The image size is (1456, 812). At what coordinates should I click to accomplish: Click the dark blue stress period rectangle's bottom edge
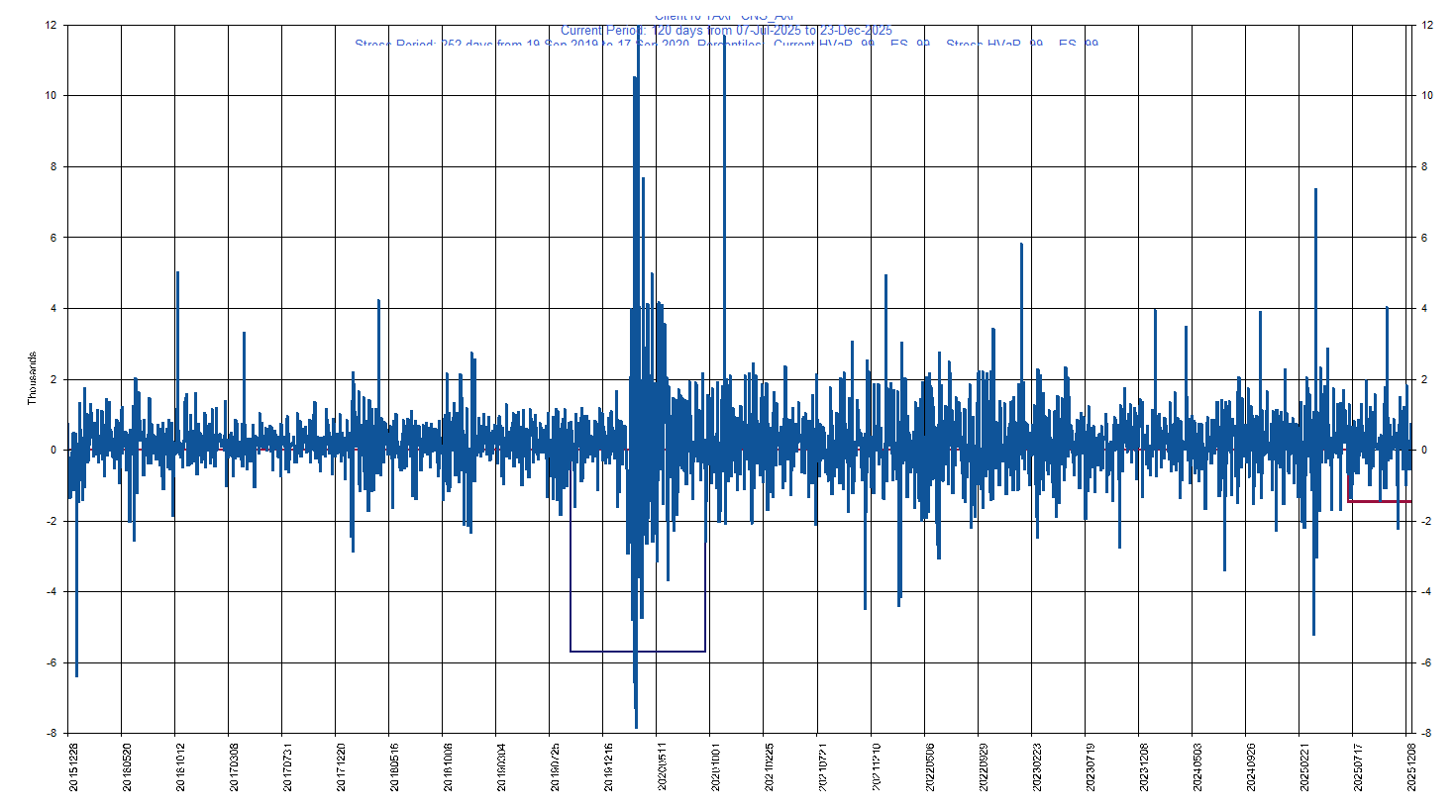pyautogui.click(x=638, y=652)
